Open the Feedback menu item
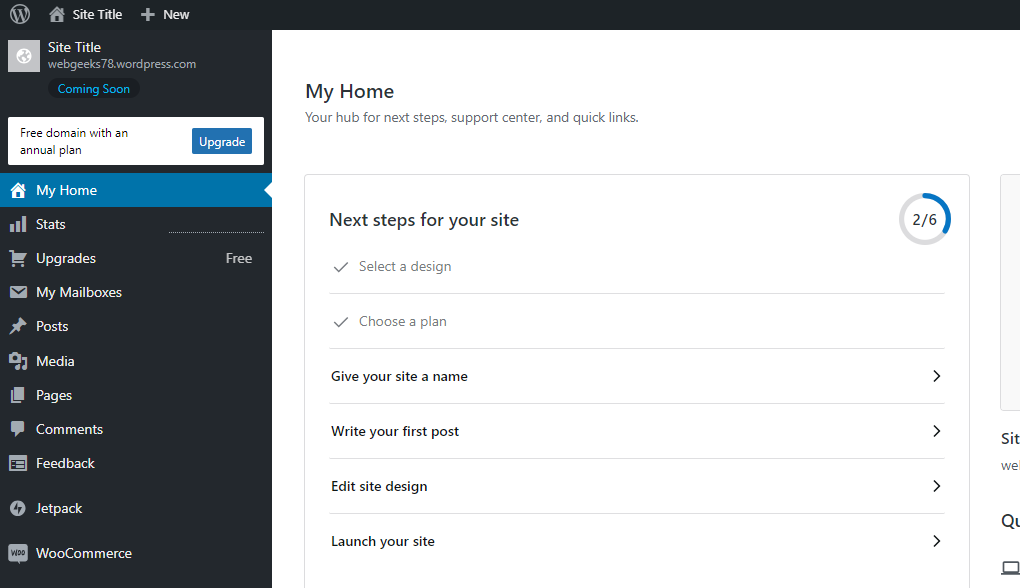The width and height of the screenshot is (1020, 588). tap(136, 463)
